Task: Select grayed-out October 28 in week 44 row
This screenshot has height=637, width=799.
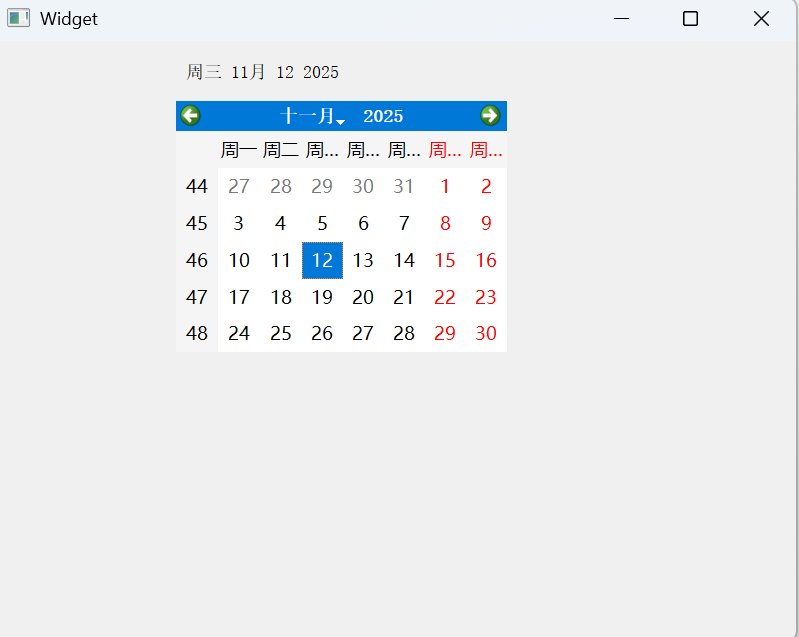Action: [x=281, y=187]
